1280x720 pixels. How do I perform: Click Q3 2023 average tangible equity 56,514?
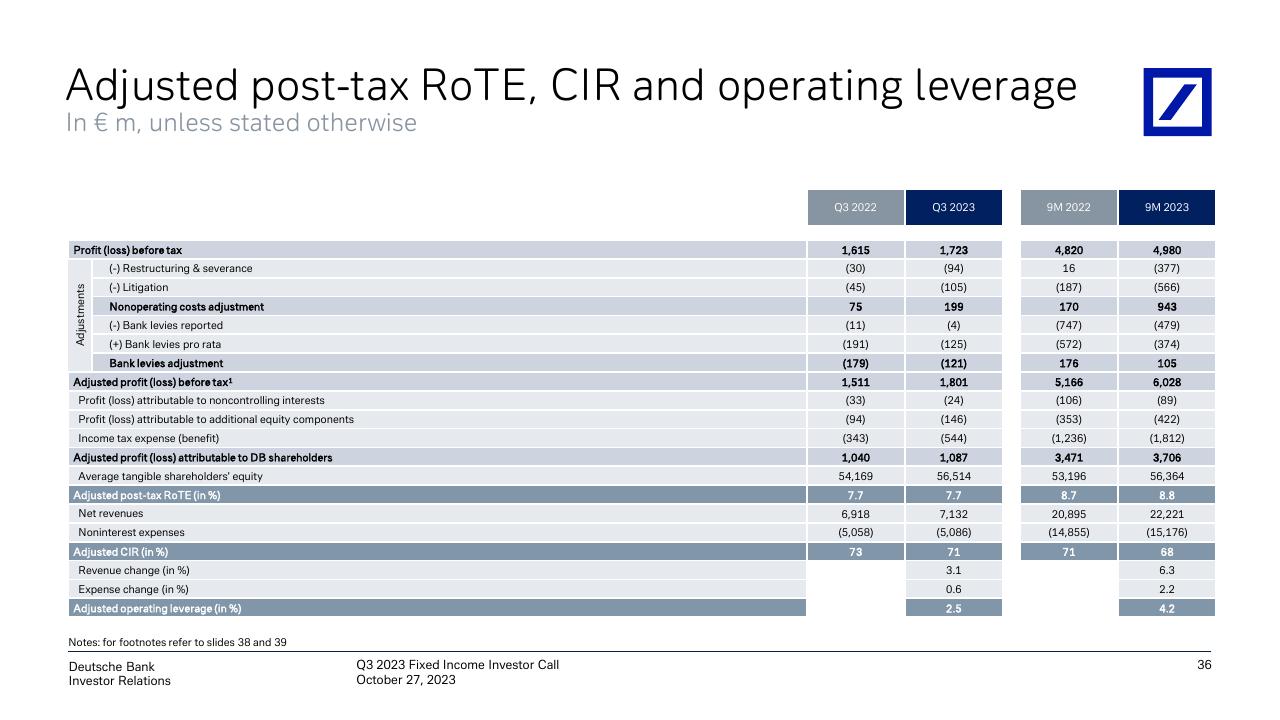point(953,476)
